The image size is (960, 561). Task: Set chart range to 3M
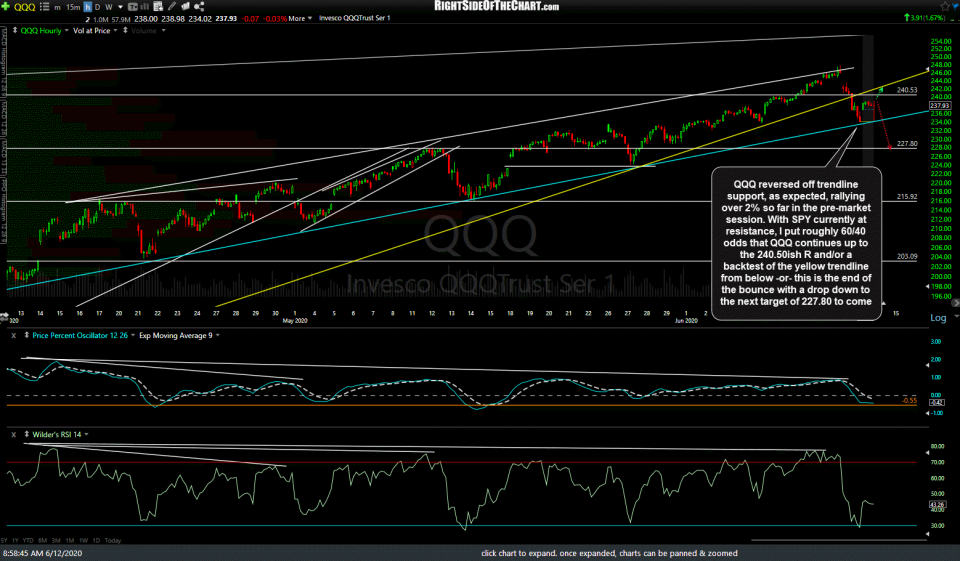[56, 541]
